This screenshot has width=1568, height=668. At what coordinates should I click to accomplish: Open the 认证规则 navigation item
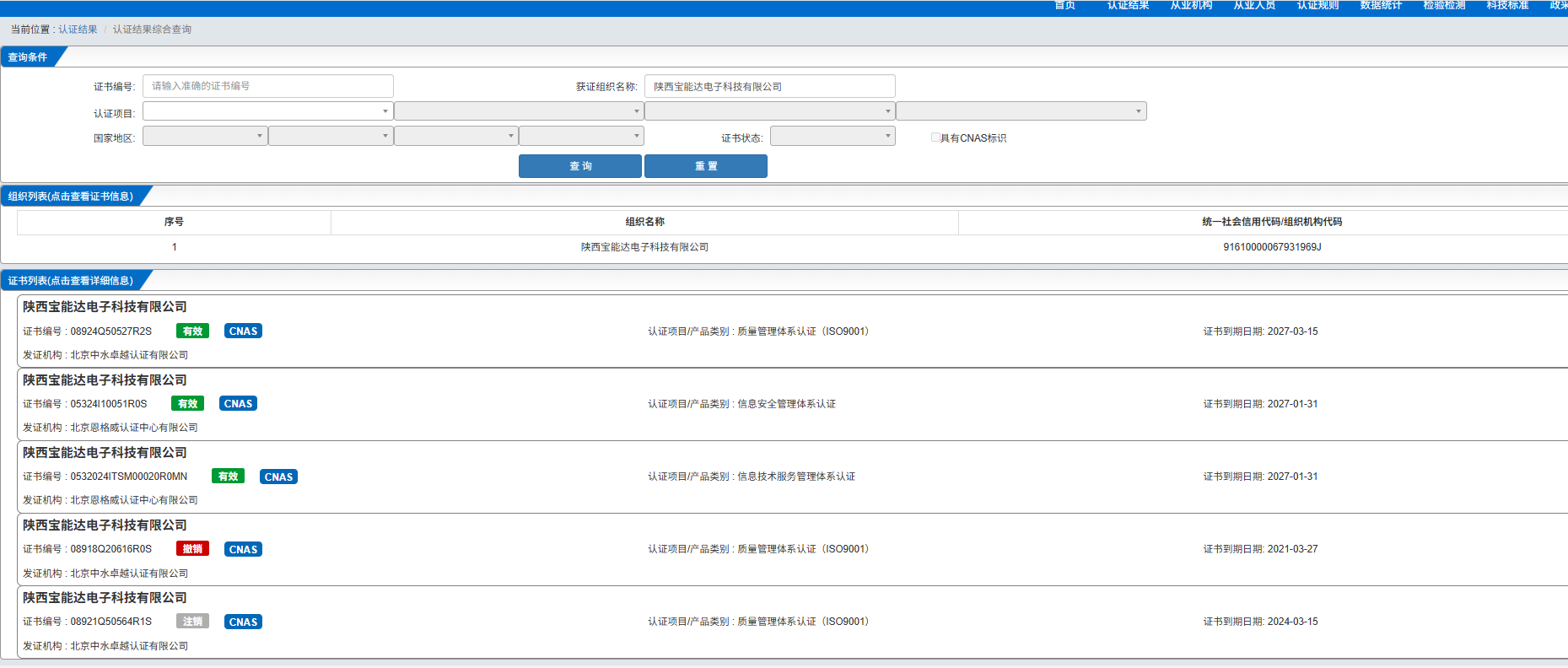pos(1317,5)
